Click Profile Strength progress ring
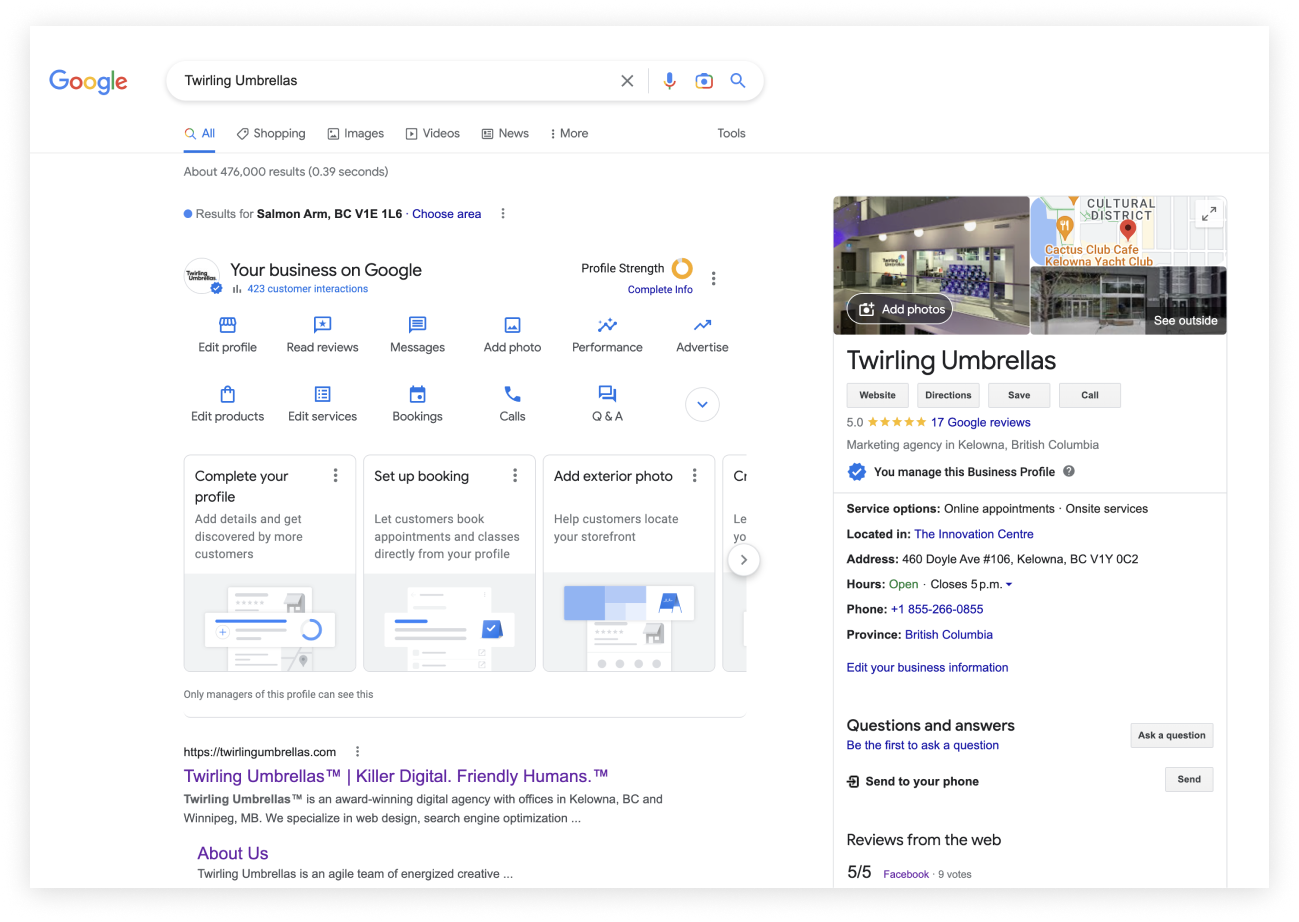The width and height of the screenshot is (1299, 922). coord(682,268)
